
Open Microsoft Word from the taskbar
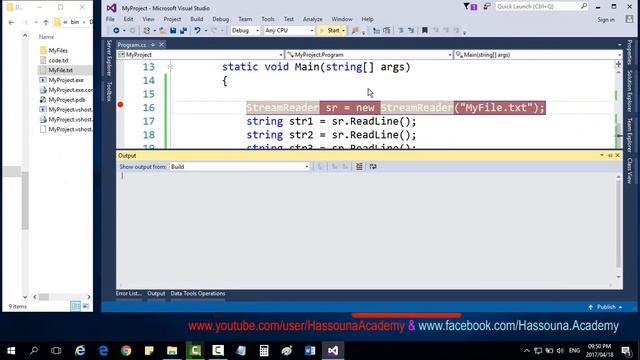310,351
